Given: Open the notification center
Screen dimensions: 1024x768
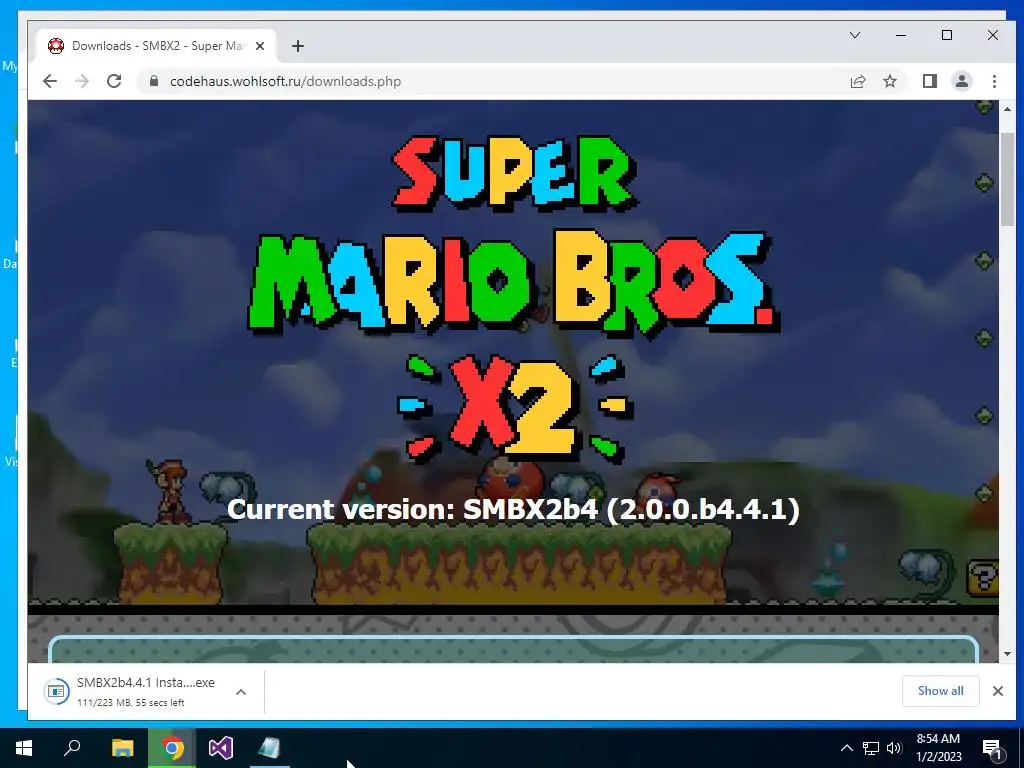Looking at the screenshot, I should point(992,748).
